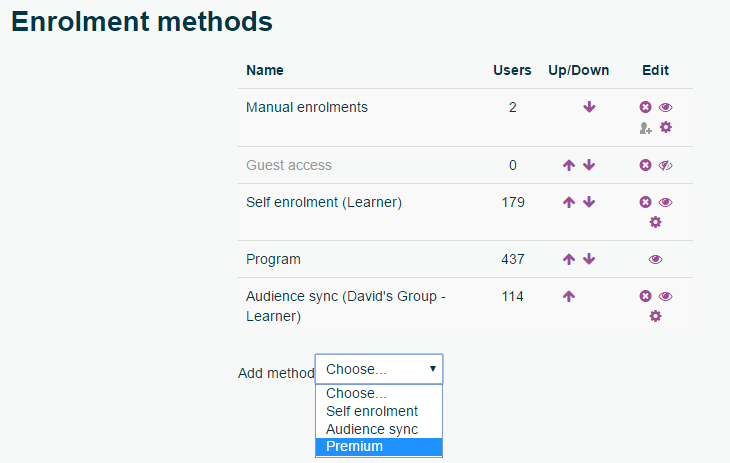The image size is (730, 463).
Task: Move Guest access up
Action: click(x=569, y=166)
